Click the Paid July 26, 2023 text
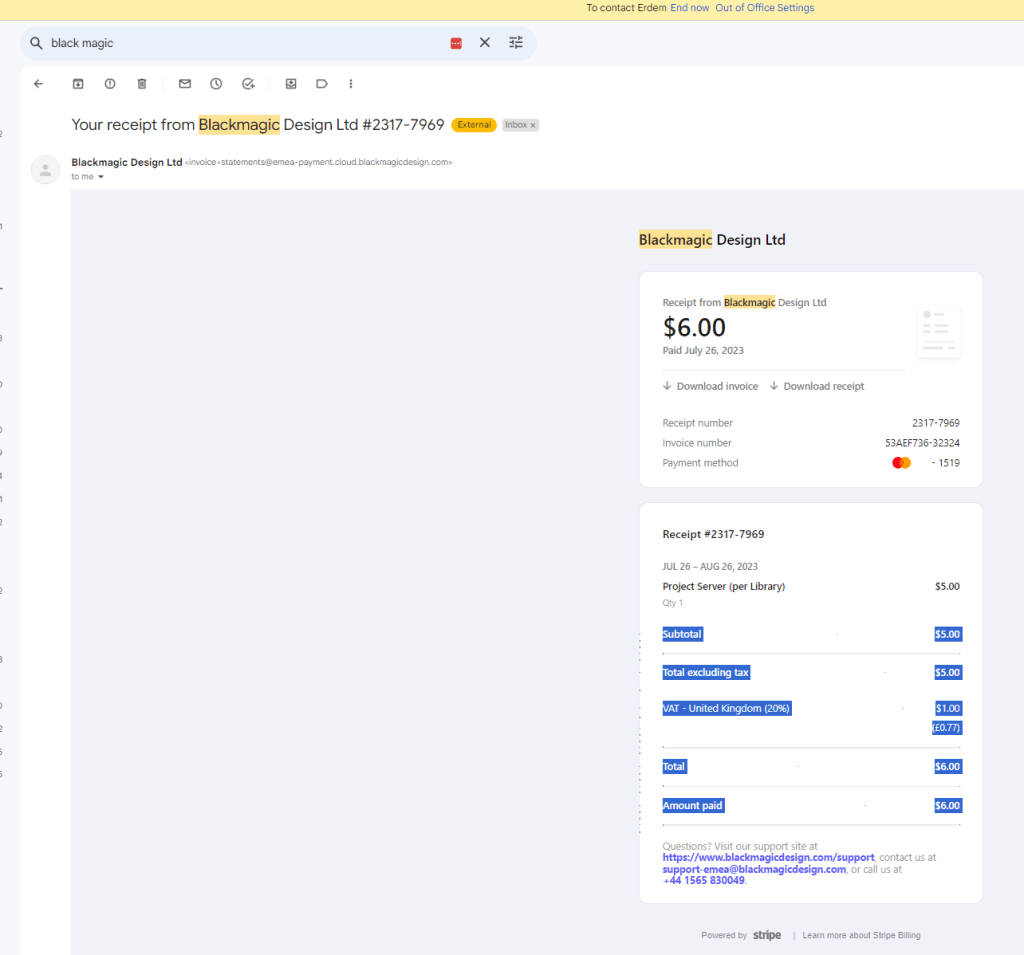The width and height of the screenshot is (1024, 955). (x=703, y=350)
